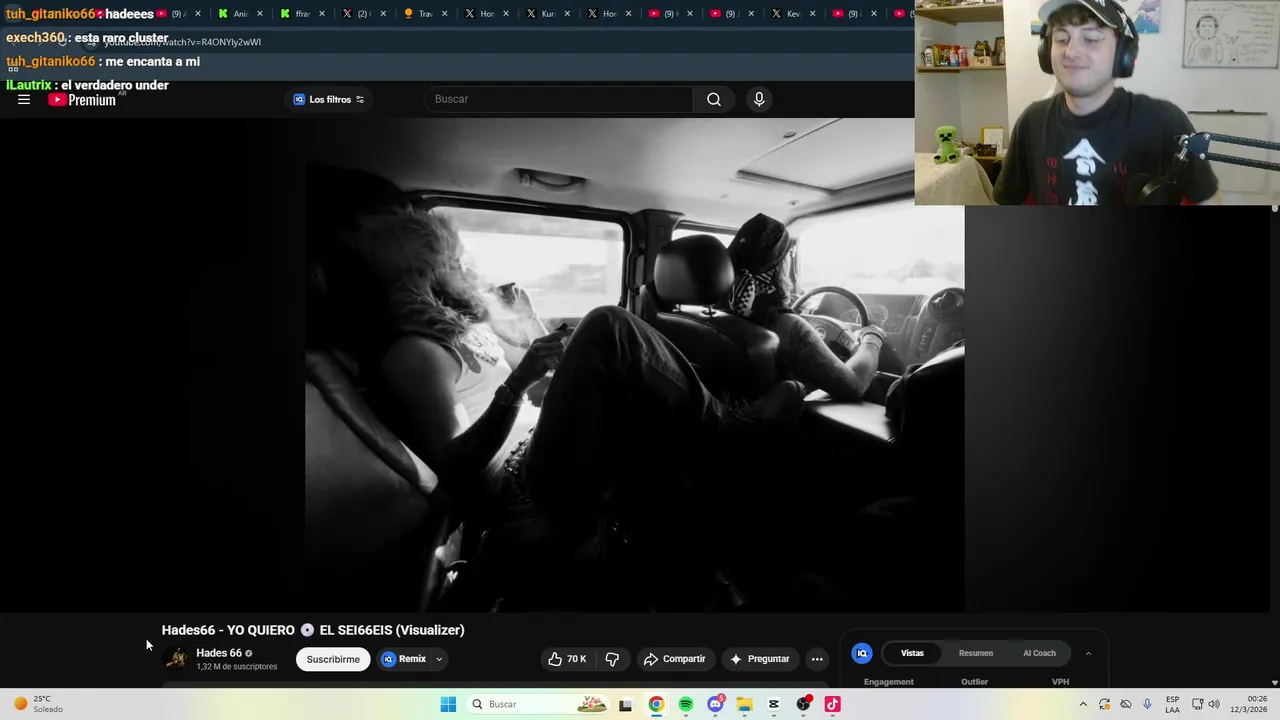Screen dimensions: 1280x720
Task: Click the visualizer video player
Action: point(635,365)
